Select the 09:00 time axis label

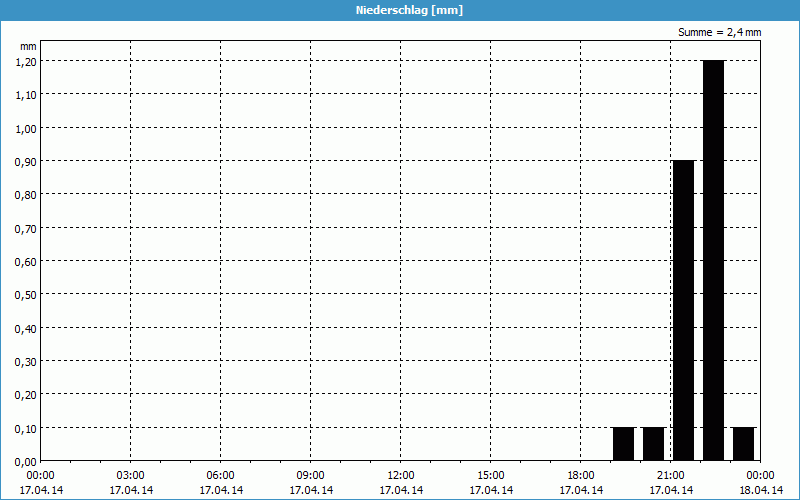point(311,475)
